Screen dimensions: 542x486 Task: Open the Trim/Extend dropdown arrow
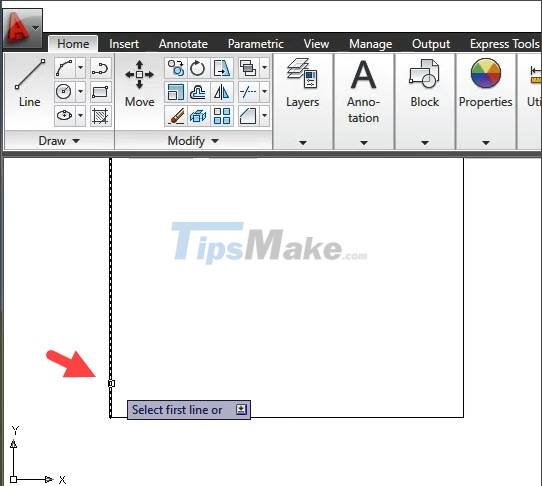(264, 92)
